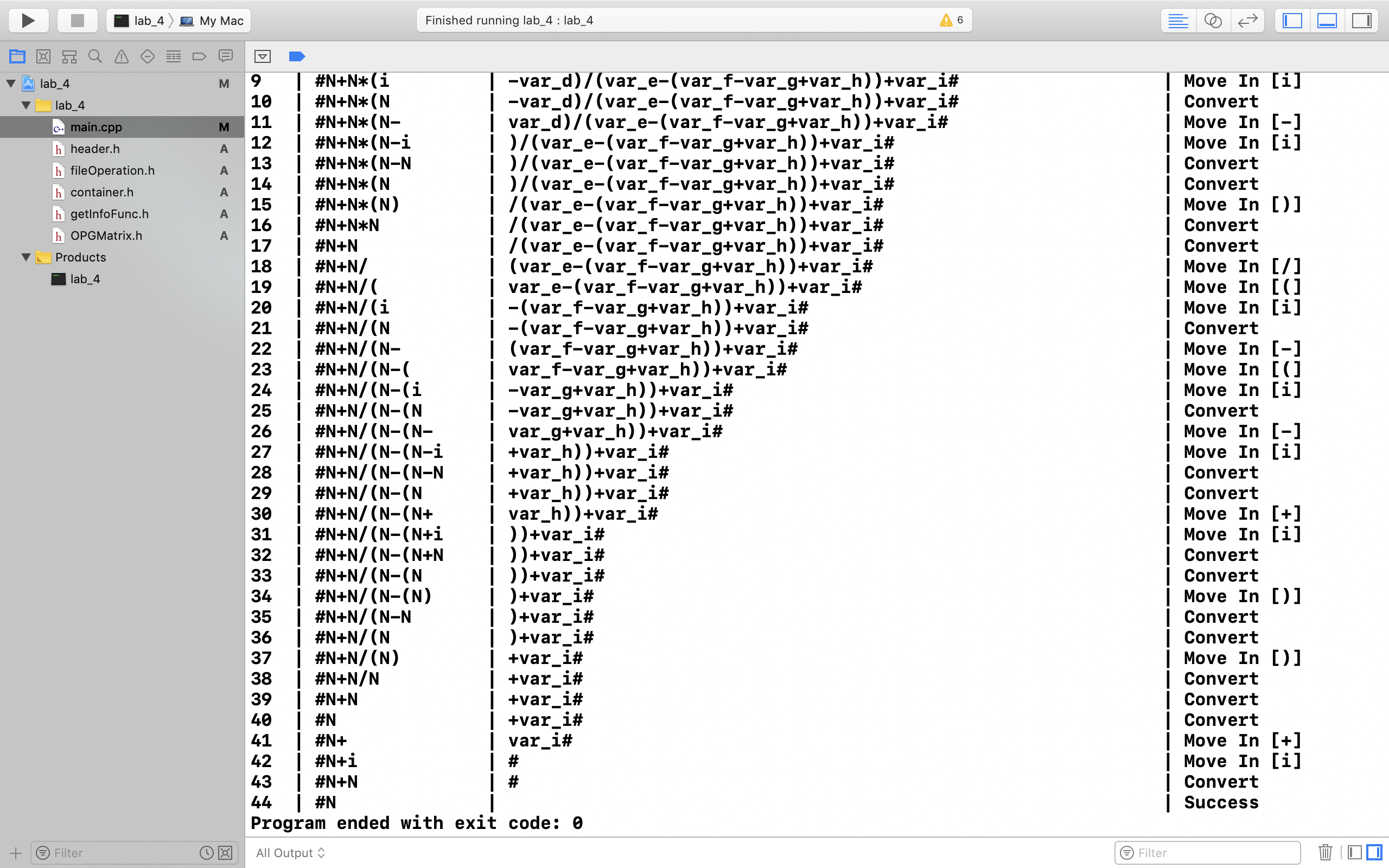
Task: Click 'Program ended with exit code: 0'
Action: coord(417,822)
